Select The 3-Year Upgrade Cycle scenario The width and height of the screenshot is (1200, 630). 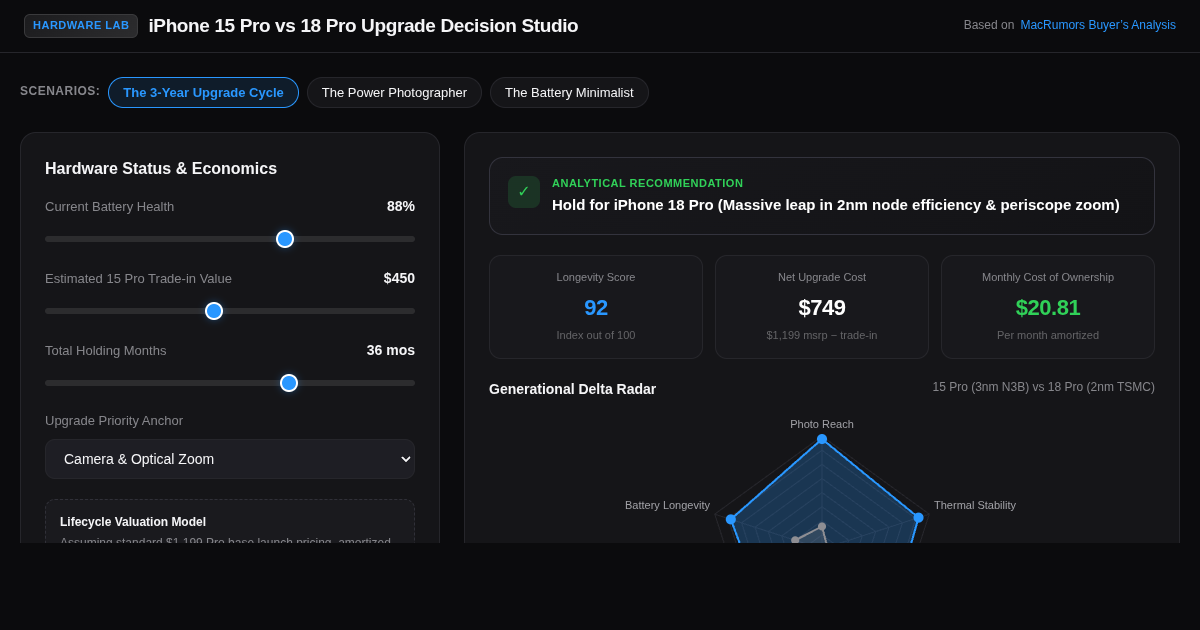pos(203,92)
